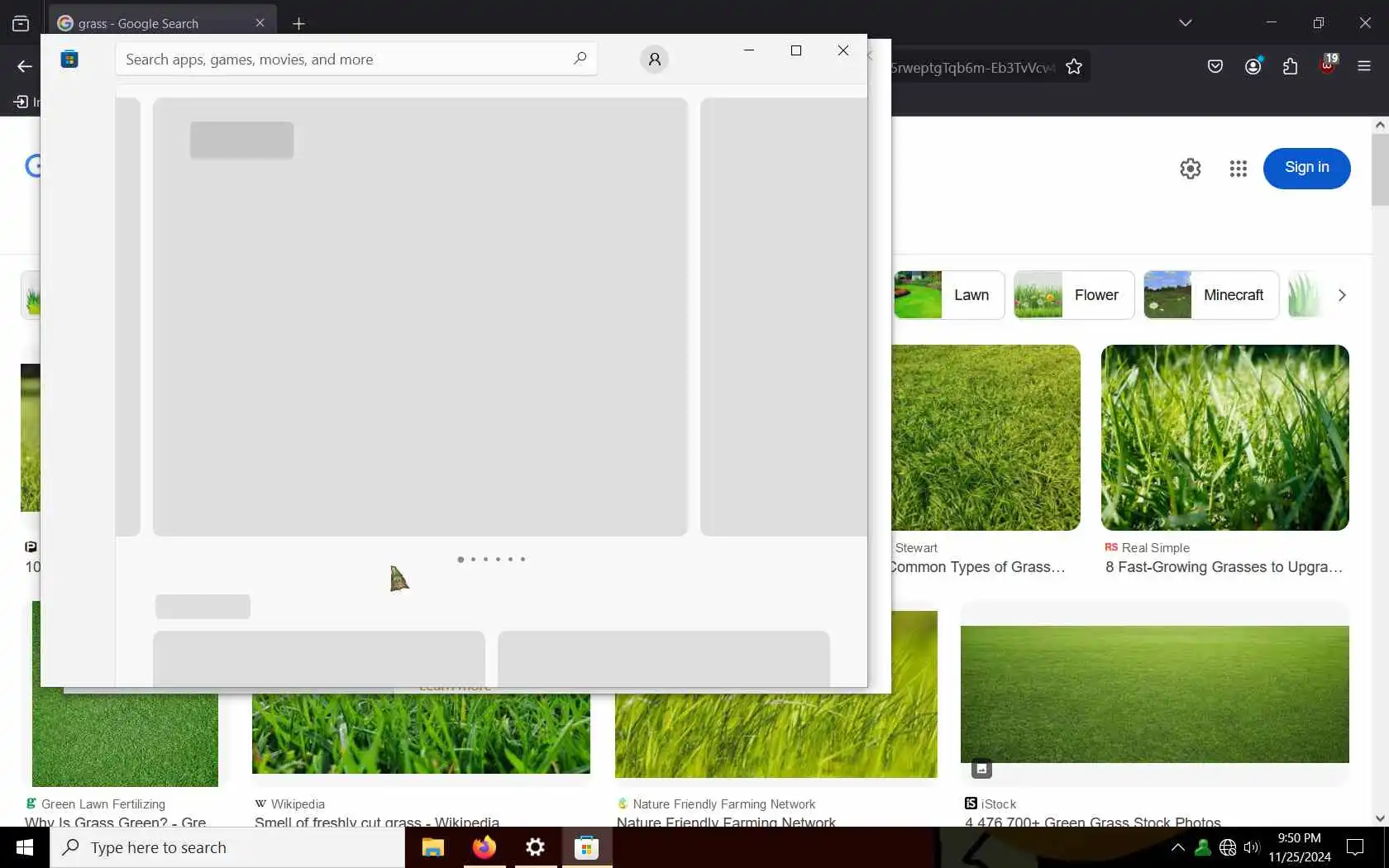Open Google quick settings gear
1389x868 pixels.
[1190, 169]
